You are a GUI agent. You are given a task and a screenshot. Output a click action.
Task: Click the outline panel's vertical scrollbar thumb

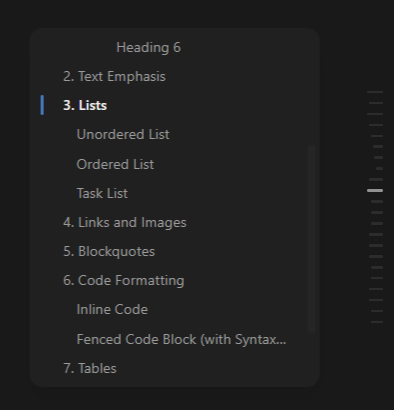point(311,239)
